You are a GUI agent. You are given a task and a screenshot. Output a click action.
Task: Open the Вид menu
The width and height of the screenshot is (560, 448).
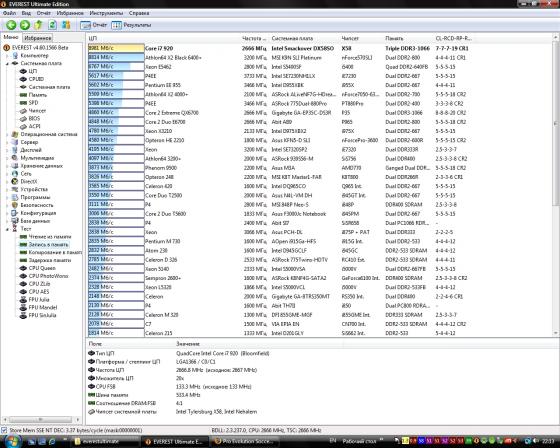pyautogui.click(x=26, y=13)
